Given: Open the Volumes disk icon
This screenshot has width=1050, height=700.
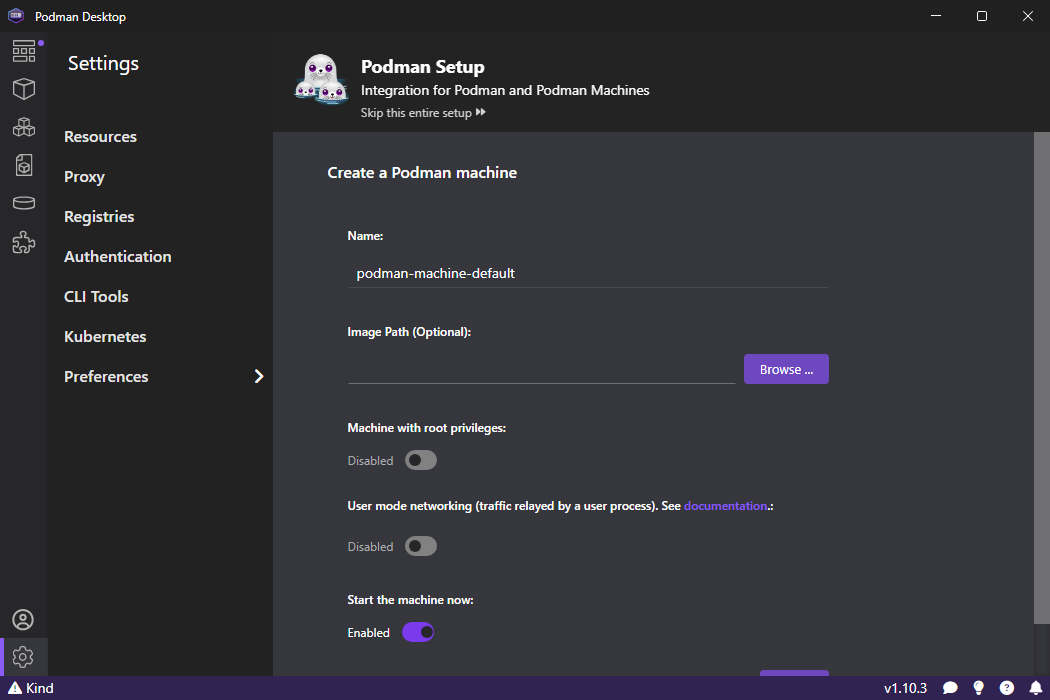Looking at the screenshot, I should (24, 203).
